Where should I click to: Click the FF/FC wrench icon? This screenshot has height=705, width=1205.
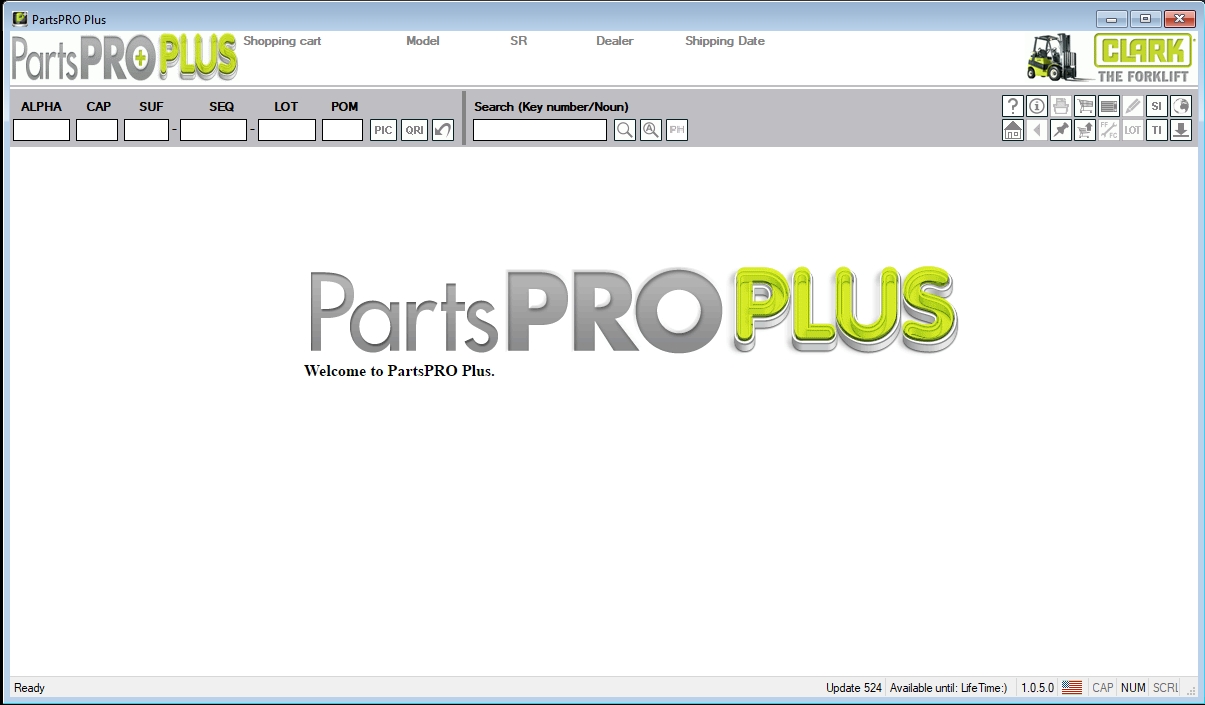[1108, 130]
